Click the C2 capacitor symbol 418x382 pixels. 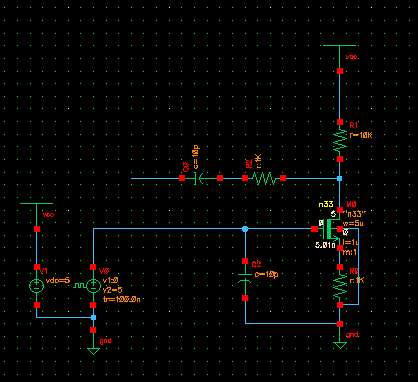tap(245, 279)
